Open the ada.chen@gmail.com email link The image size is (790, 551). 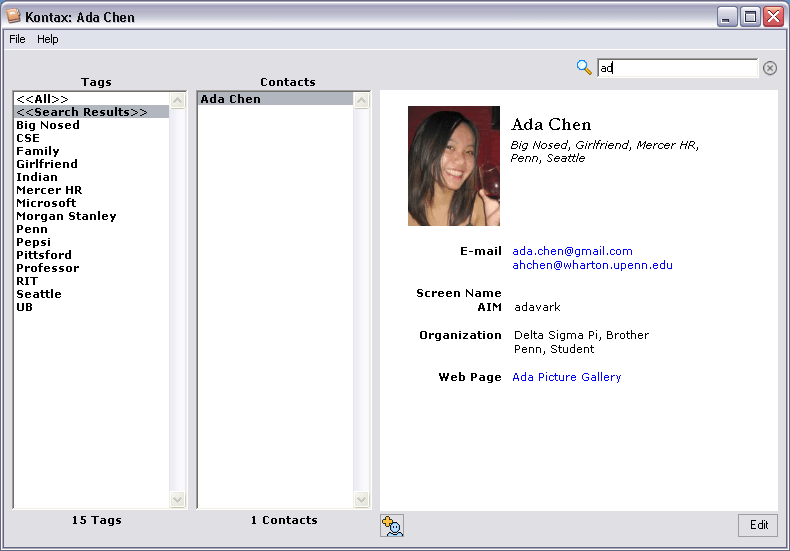[572, 251]
